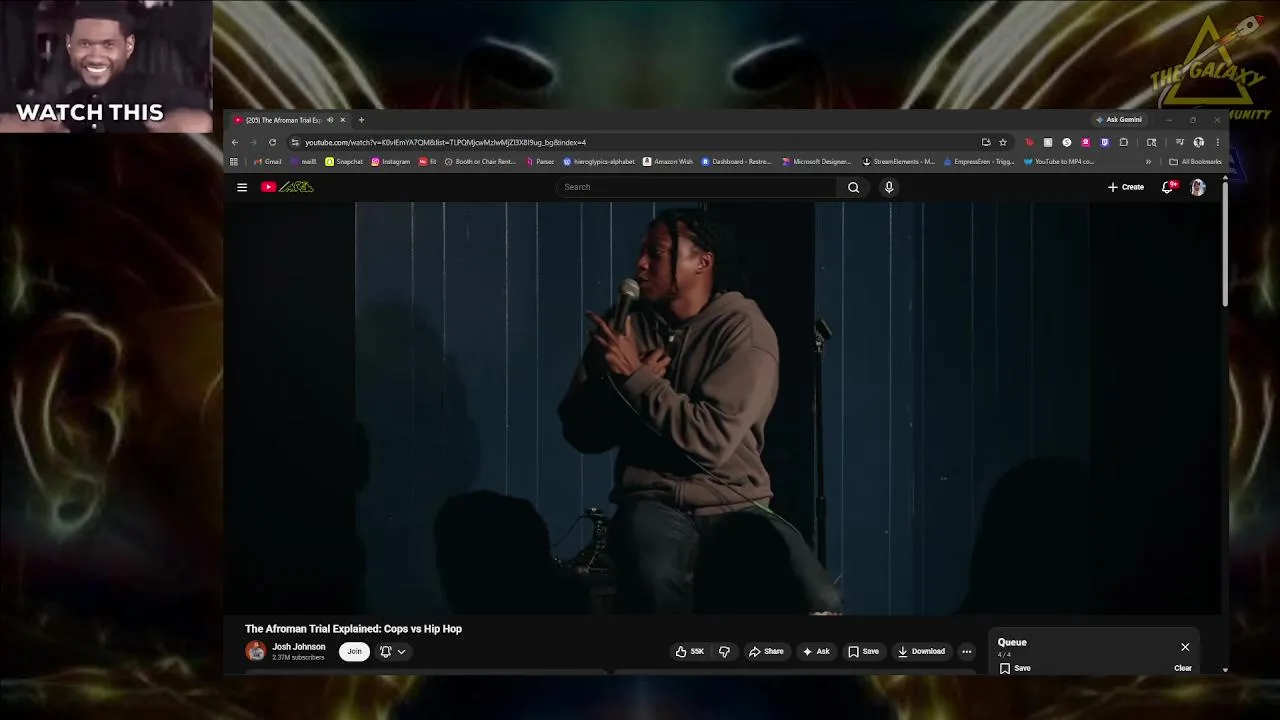
Task: Clear the queue
Action: click(x=1183, y=668)
